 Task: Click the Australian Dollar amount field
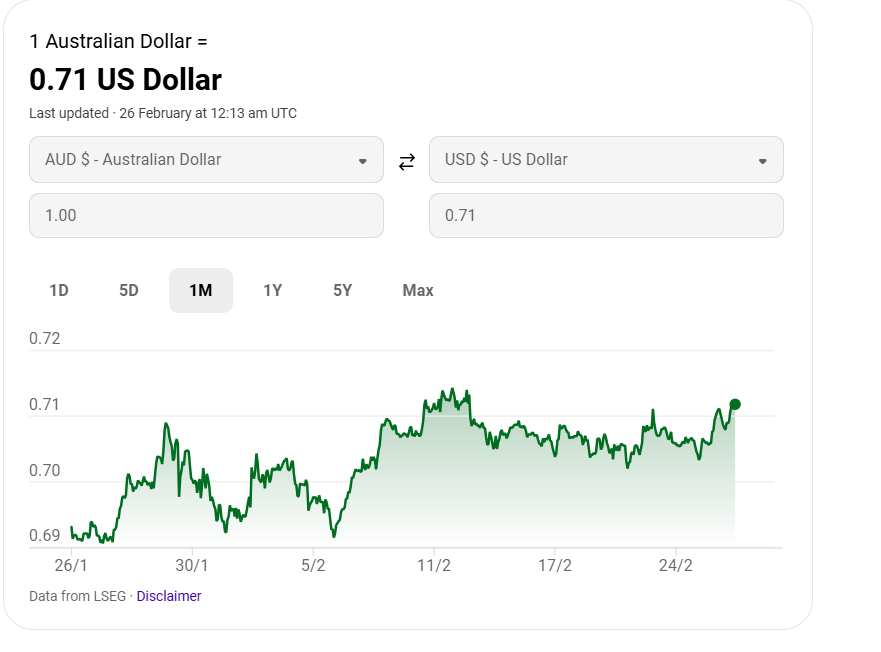click(206, 216)
